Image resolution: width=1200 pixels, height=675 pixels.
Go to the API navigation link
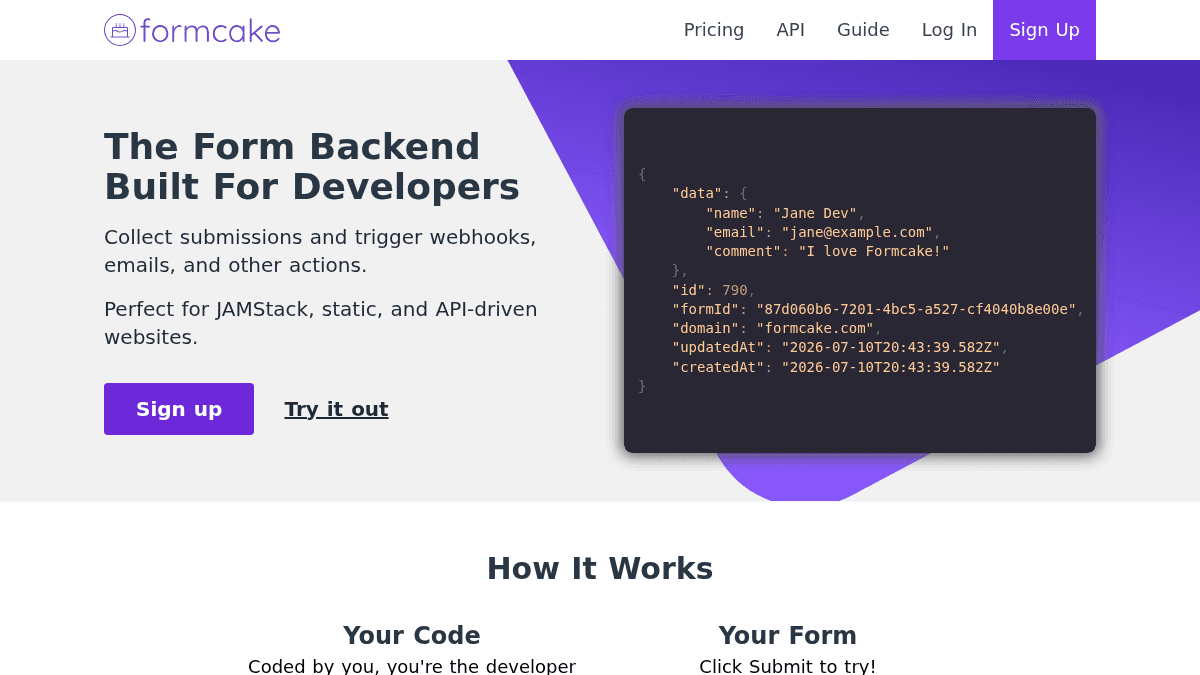[x=791, y=30]
